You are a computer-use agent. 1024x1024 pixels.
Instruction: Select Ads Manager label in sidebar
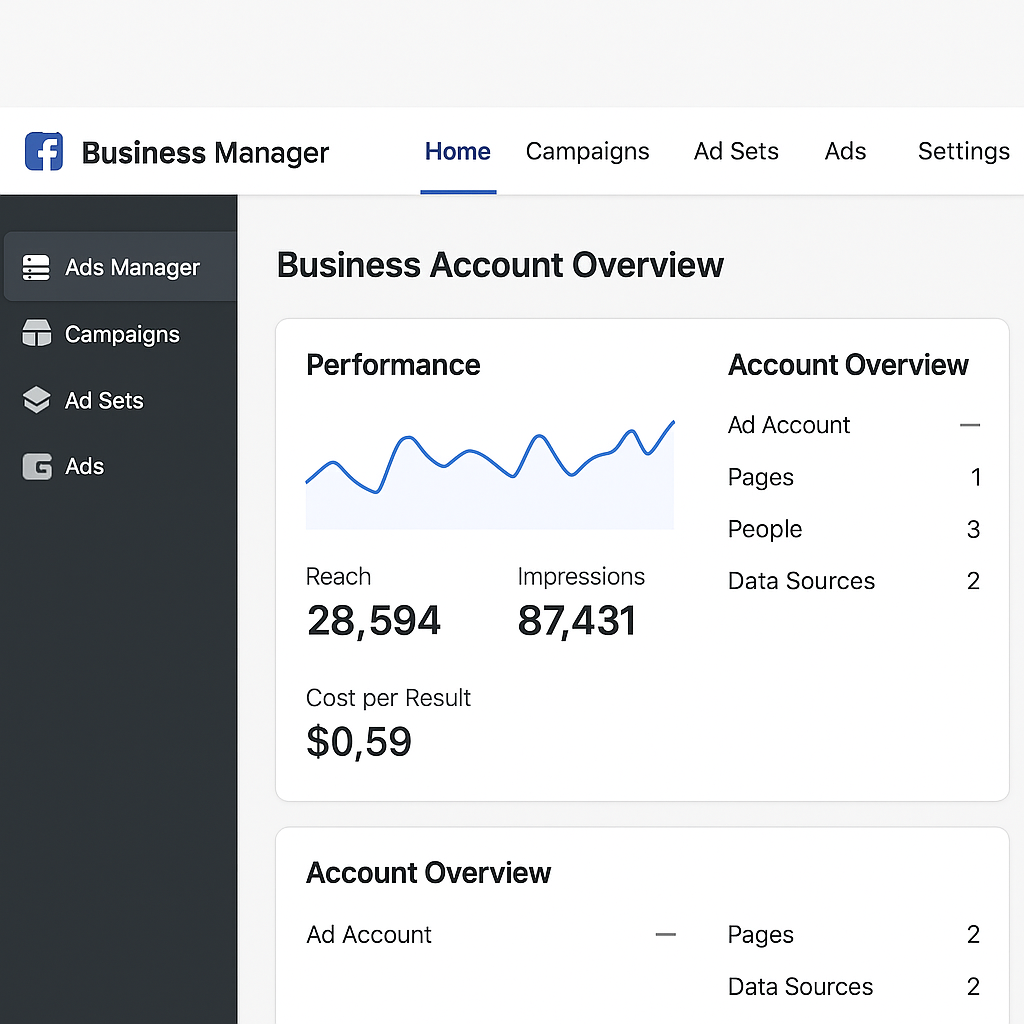[132, 268]
